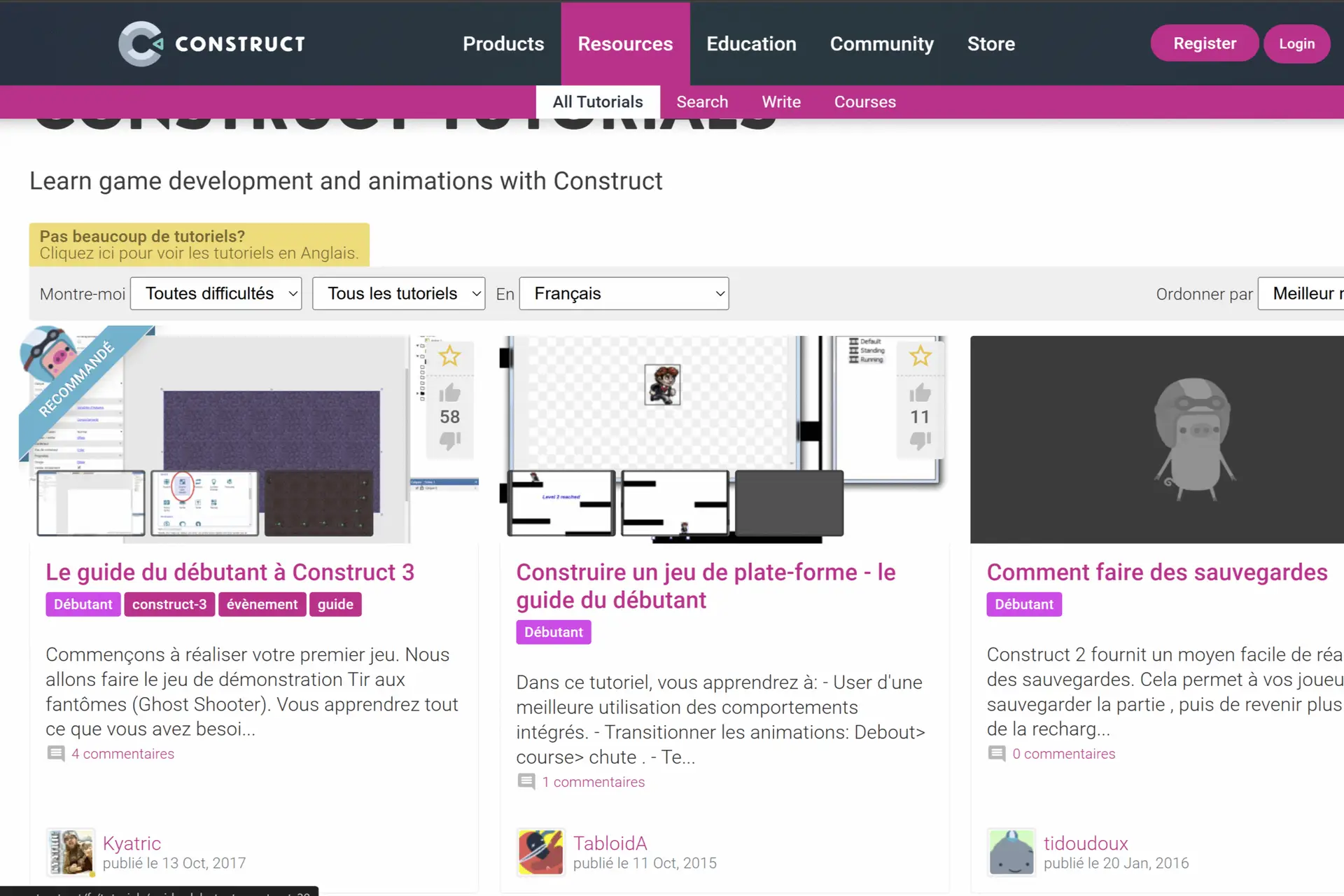Upvote the platform game tutorial
This screenshot has height=896, width=1344.
point(920,393)
